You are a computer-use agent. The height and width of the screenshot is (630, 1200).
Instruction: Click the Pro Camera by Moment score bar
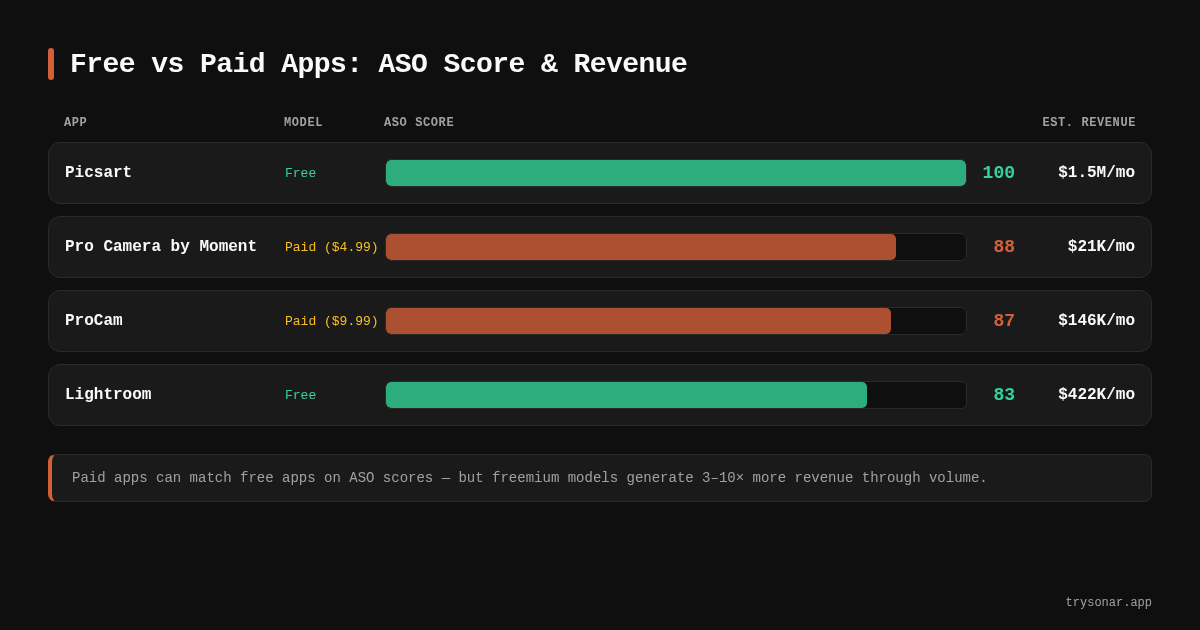676,247
